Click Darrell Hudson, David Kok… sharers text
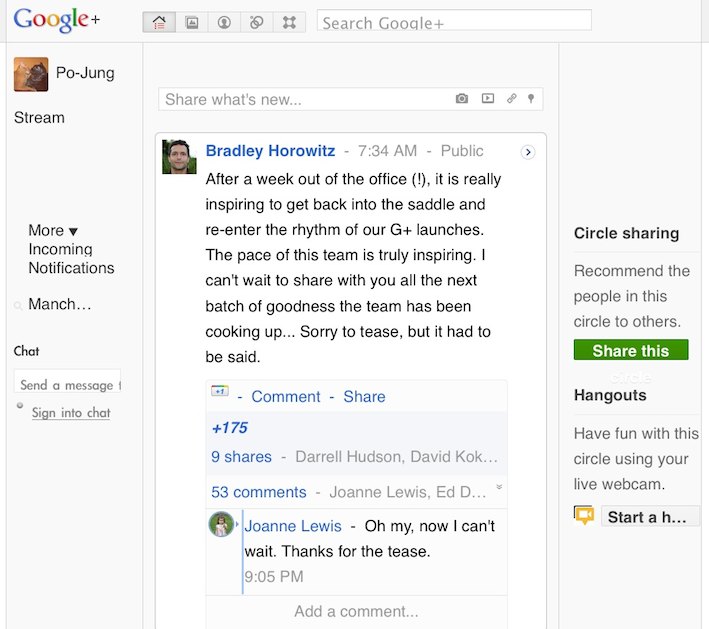Viewport: 709px width, 629px height. (x=397, y=457)
